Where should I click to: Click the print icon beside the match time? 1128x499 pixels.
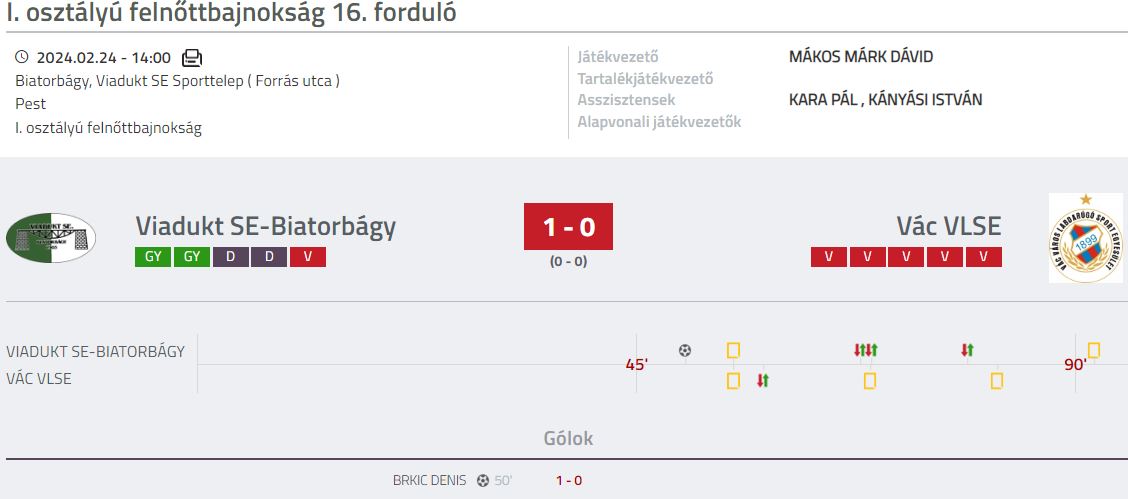[192, 58]
